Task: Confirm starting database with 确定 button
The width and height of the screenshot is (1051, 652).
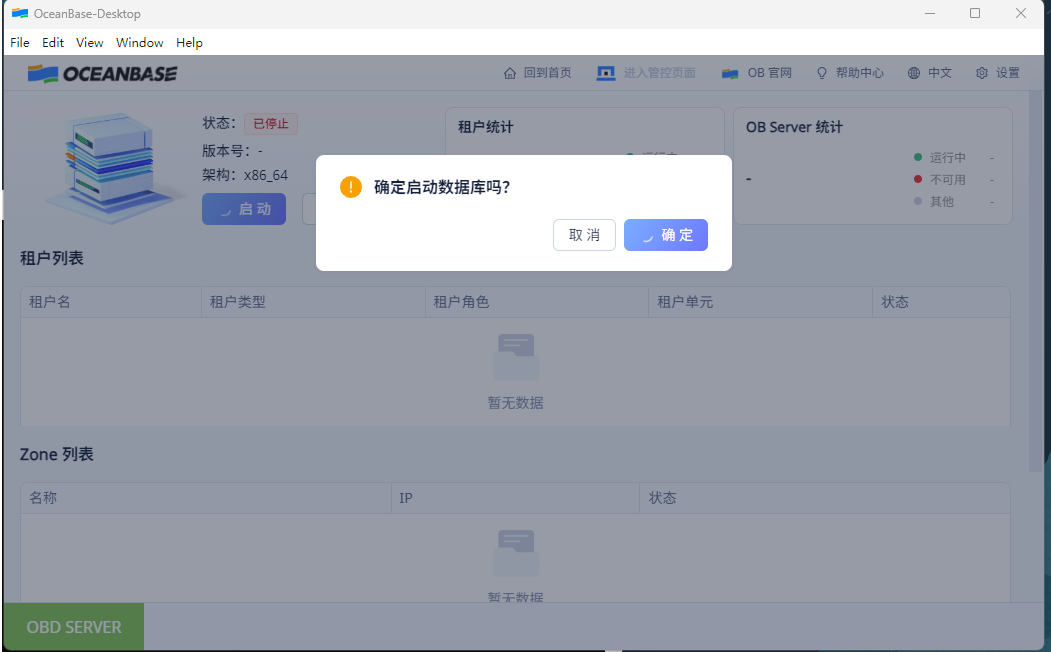Action: pos(666,235)
